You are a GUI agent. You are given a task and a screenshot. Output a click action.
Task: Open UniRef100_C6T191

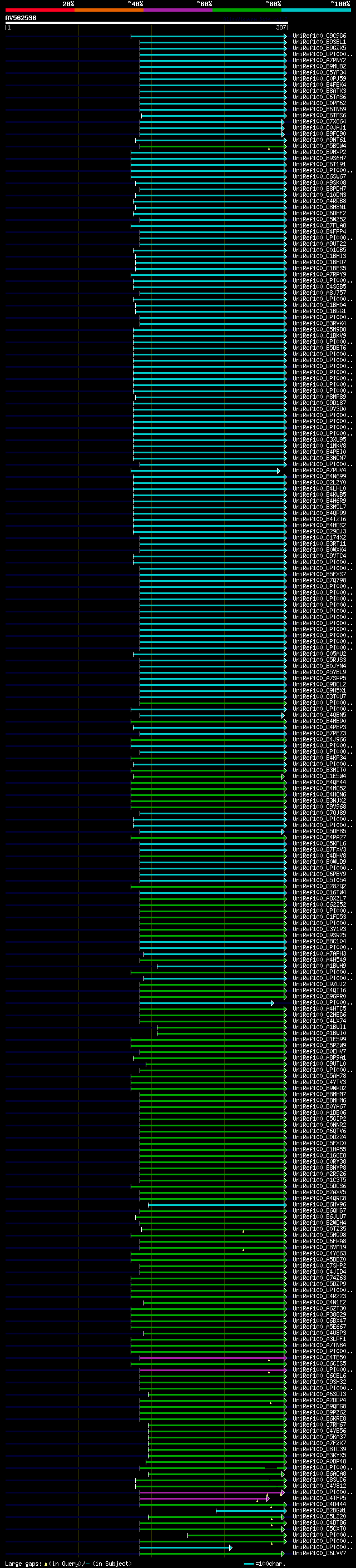(319, 164)
